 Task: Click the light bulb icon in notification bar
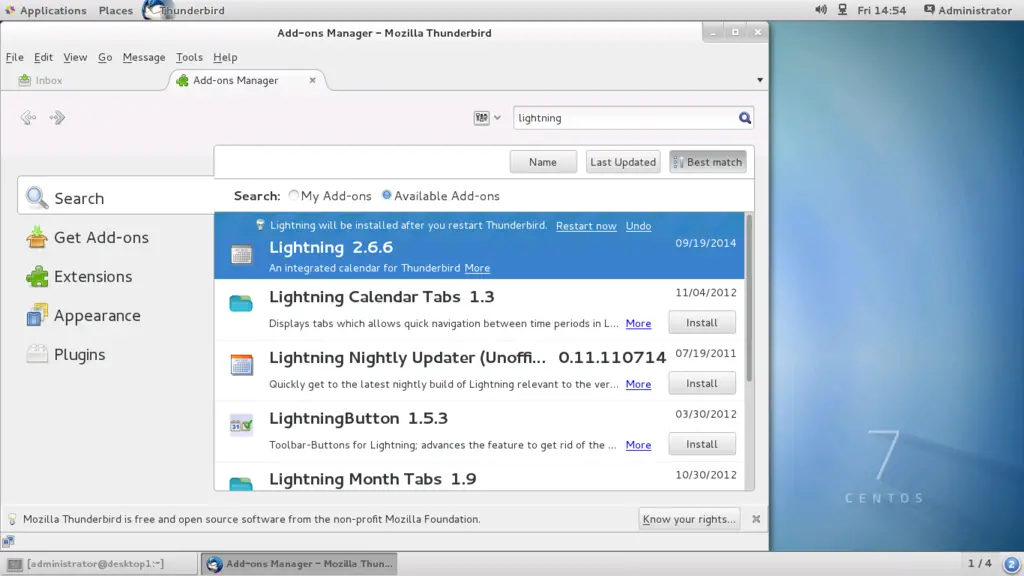click(12, 519)
